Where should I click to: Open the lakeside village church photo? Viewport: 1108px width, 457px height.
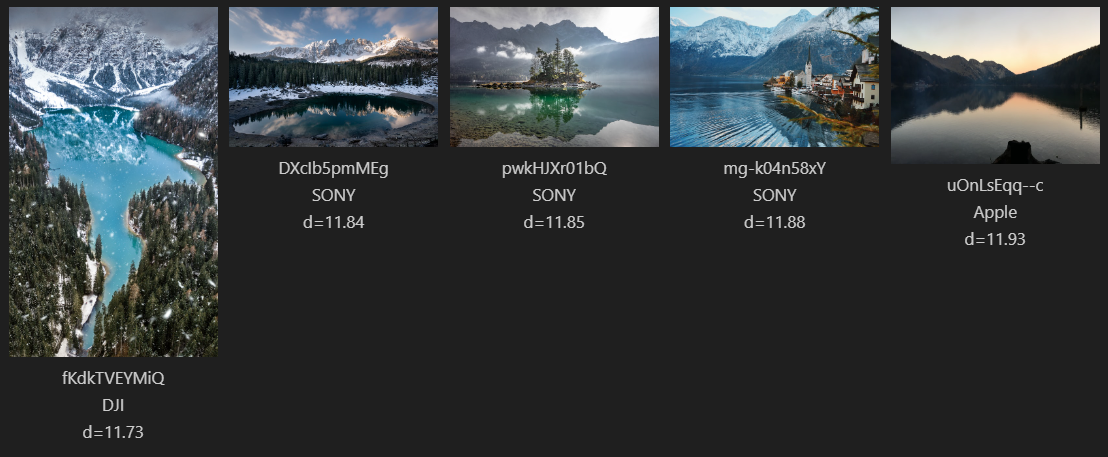coord(774,77)
